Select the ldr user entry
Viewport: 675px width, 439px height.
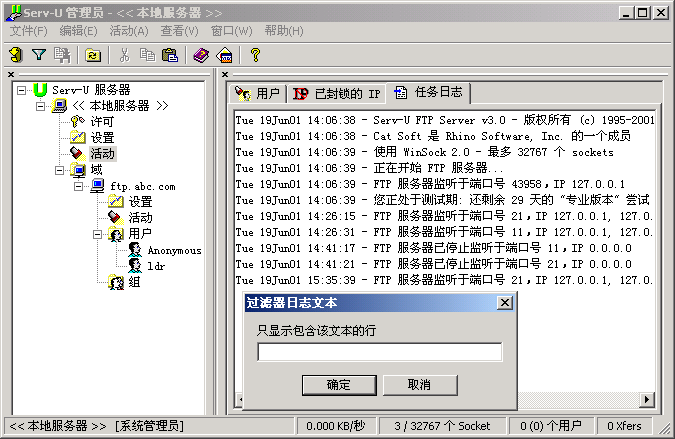[156, 266]
